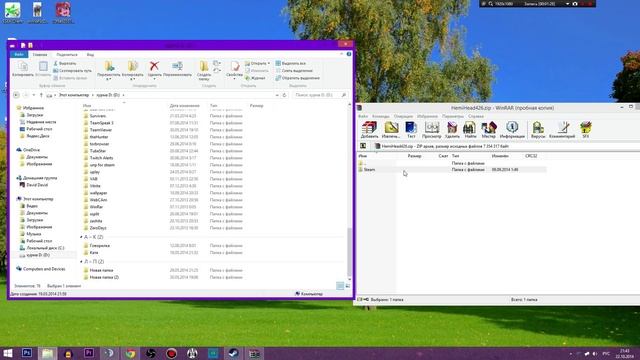This screenshot has height=360, width=640.
Task: Click WinRAR Найти (Find) binoculars icon
Action: pyautogui.click(x=470, y=130)
